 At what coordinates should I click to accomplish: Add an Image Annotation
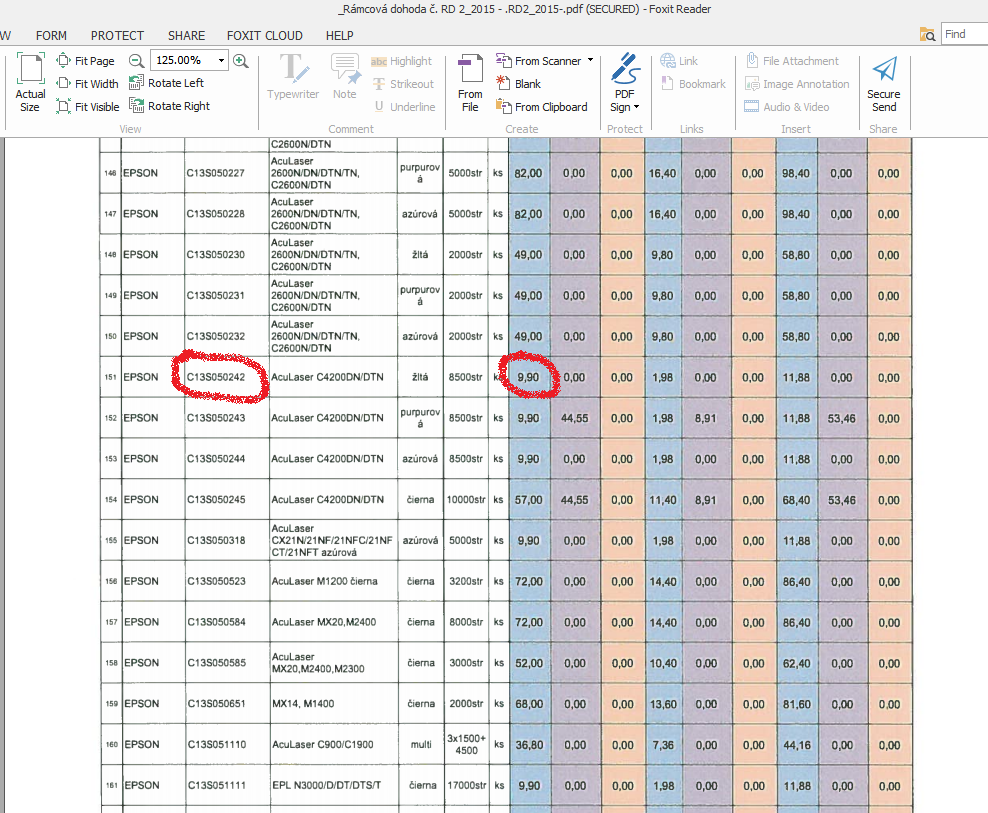tap(797, 84)
